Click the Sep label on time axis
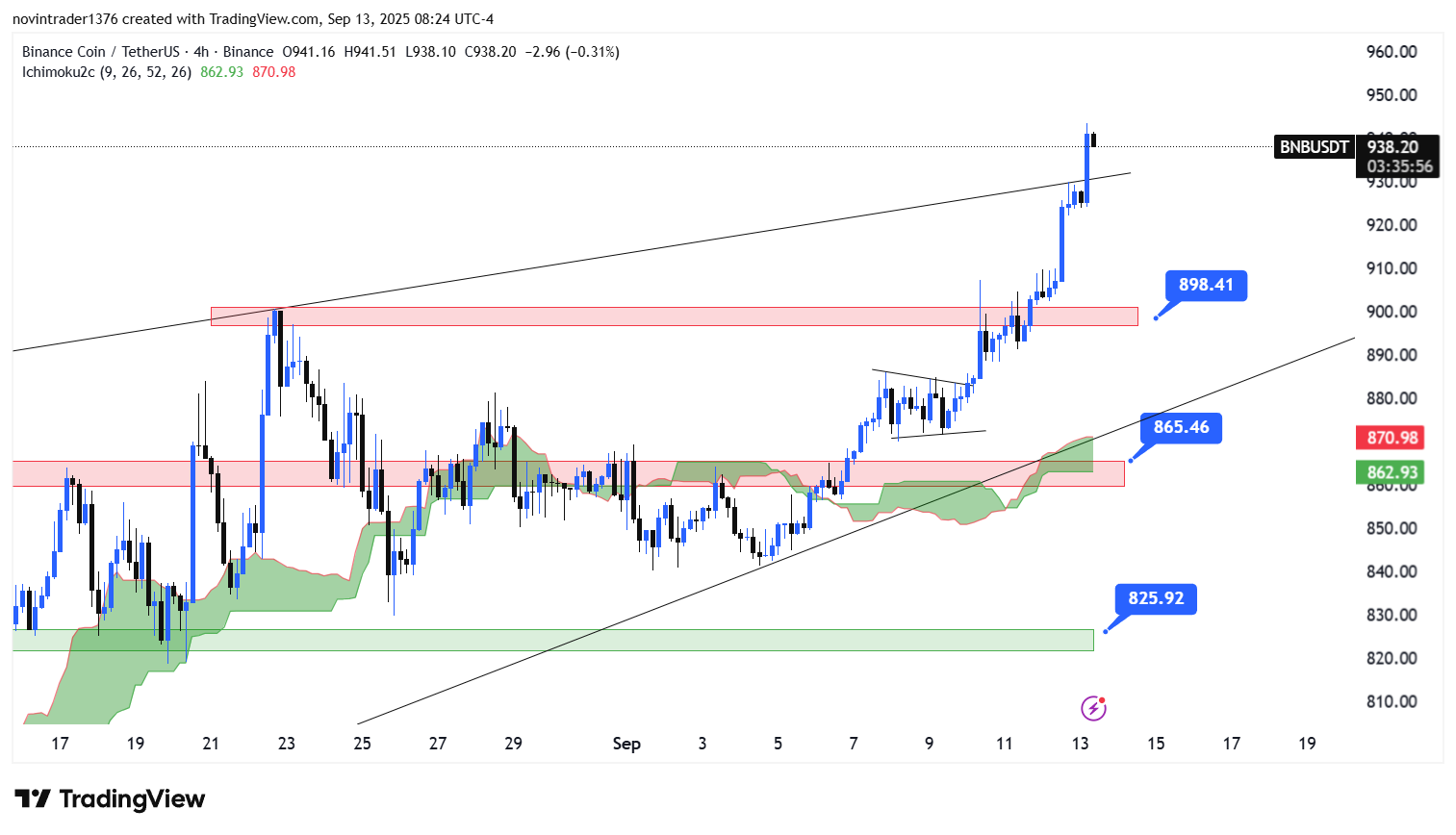The height and width of the screenshot is (835, 1456). (626, 744)
